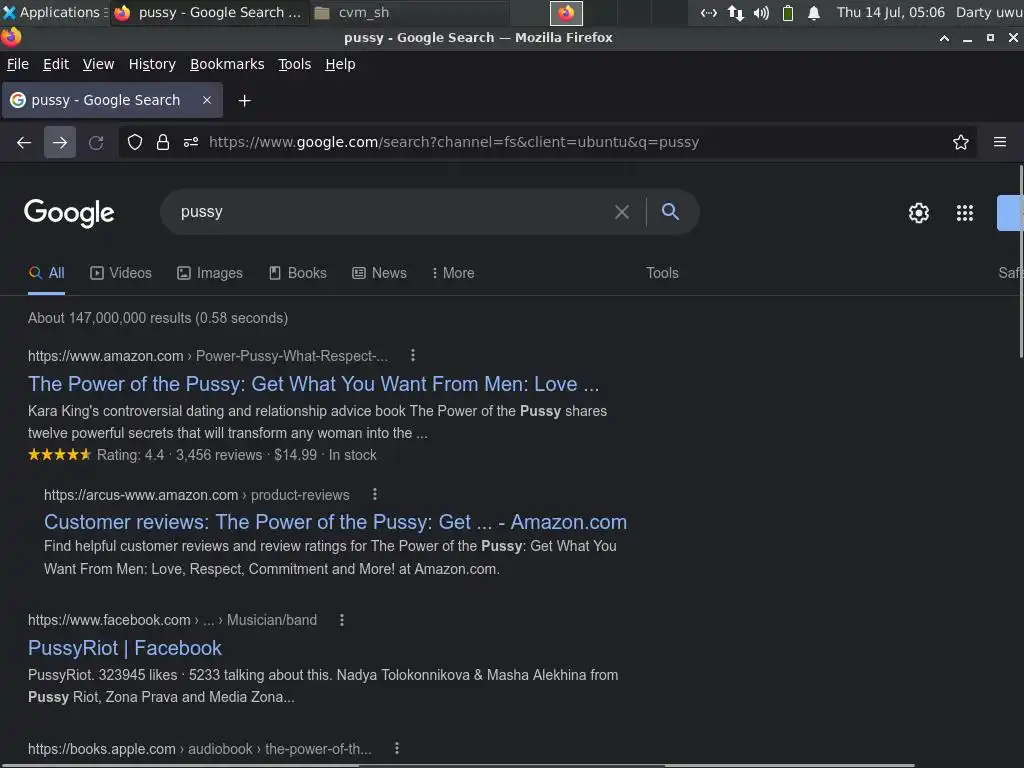Click into the Google search field
The width and height of the screenshot is (1024, 768).
tap(392, 212)
